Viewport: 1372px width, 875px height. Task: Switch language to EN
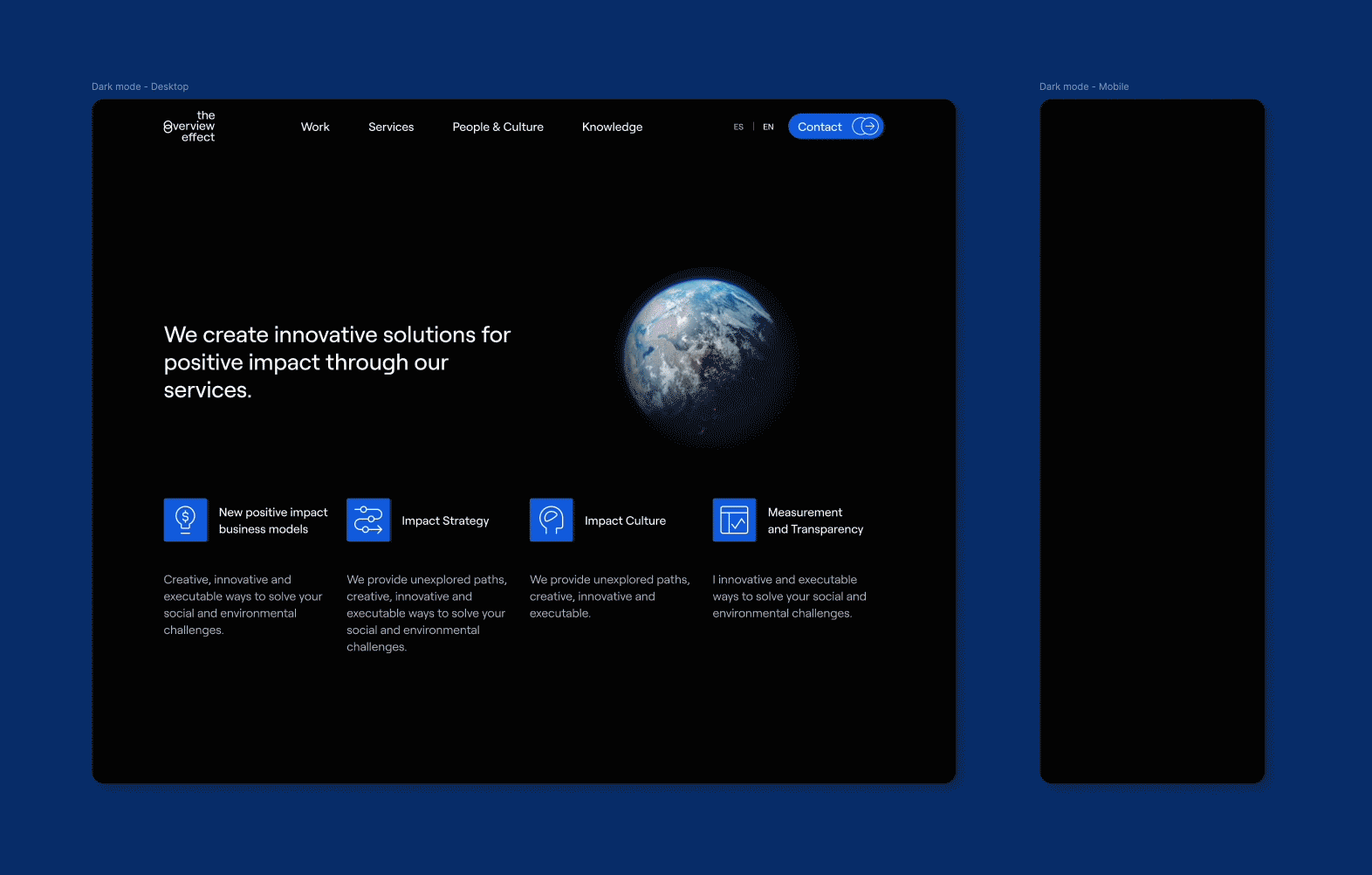(768, 127)
